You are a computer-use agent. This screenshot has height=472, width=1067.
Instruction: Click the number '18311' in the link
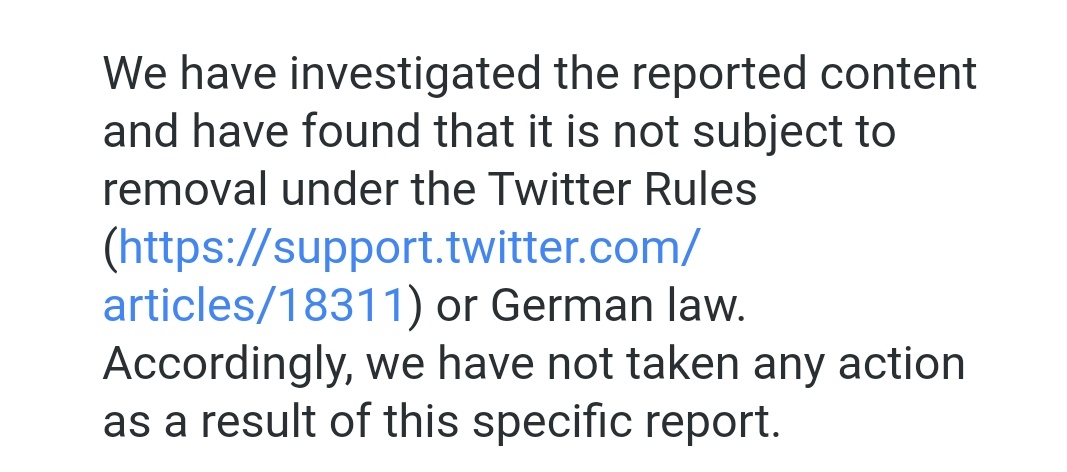click(x=341, y=305)
